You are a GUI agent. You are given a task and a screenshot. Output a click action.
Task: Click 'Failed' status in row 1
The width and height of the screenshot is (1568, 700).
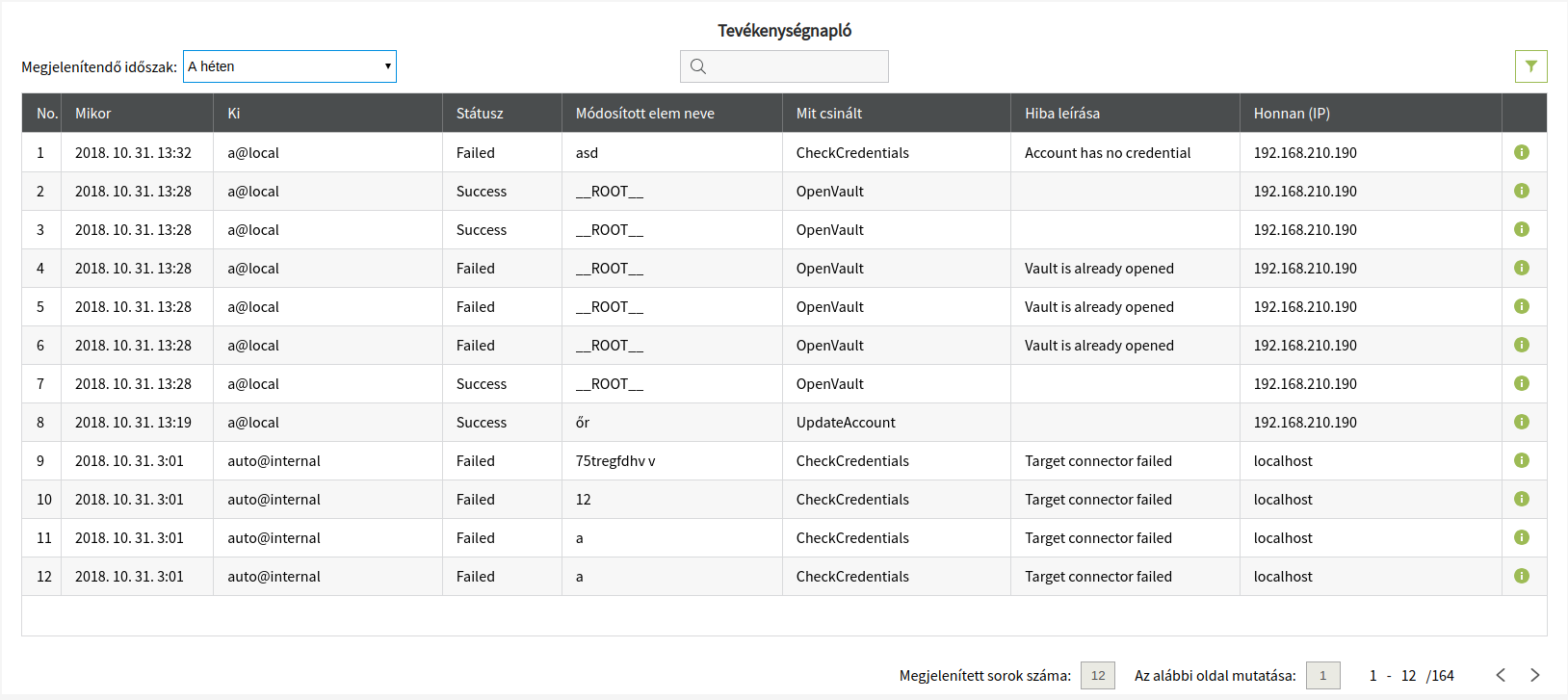tap(476, 153)
